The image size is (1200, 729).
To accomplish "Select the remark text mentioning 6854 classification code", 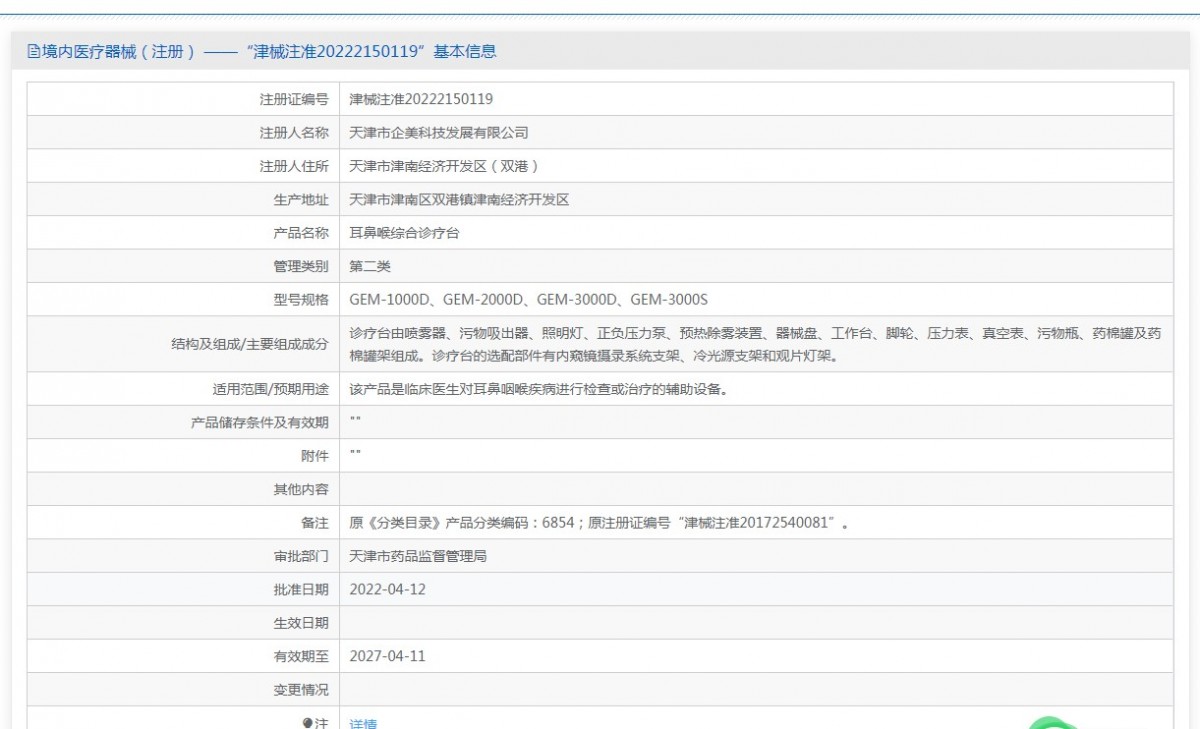I will 599,523.
